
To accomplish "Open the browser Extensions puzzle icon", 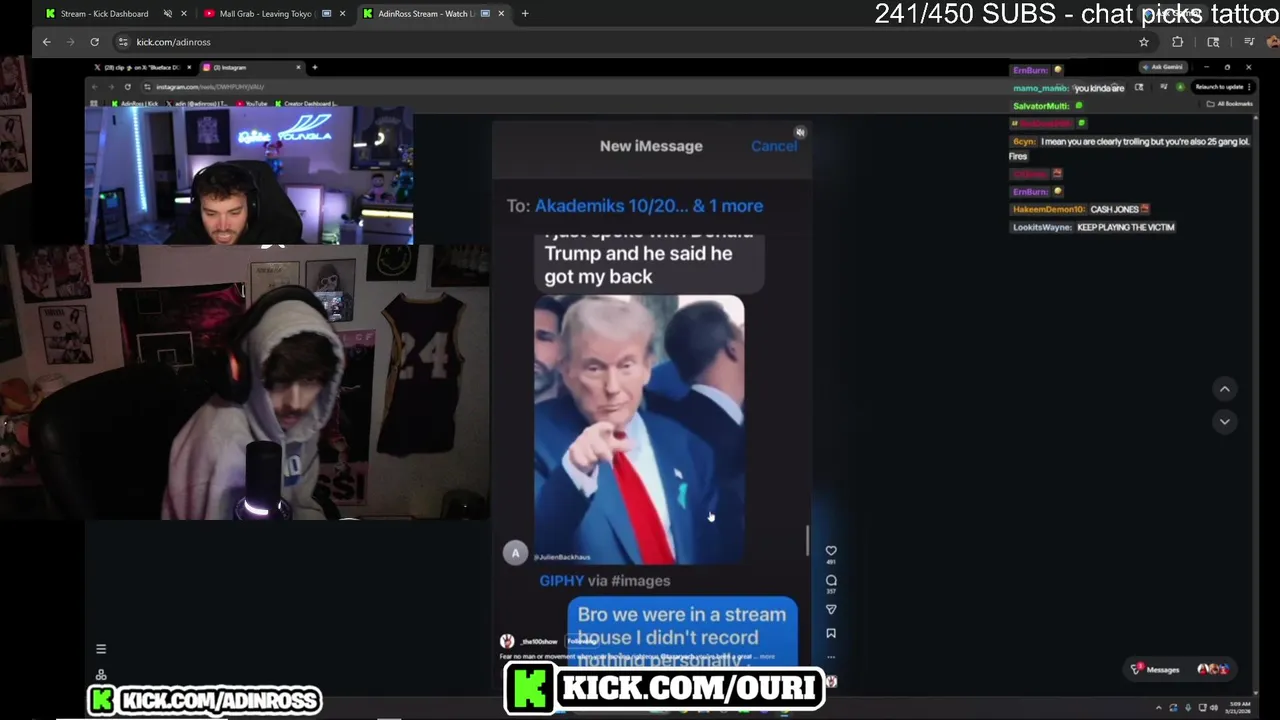I will pyautogui.click(x=1177, y=42).
